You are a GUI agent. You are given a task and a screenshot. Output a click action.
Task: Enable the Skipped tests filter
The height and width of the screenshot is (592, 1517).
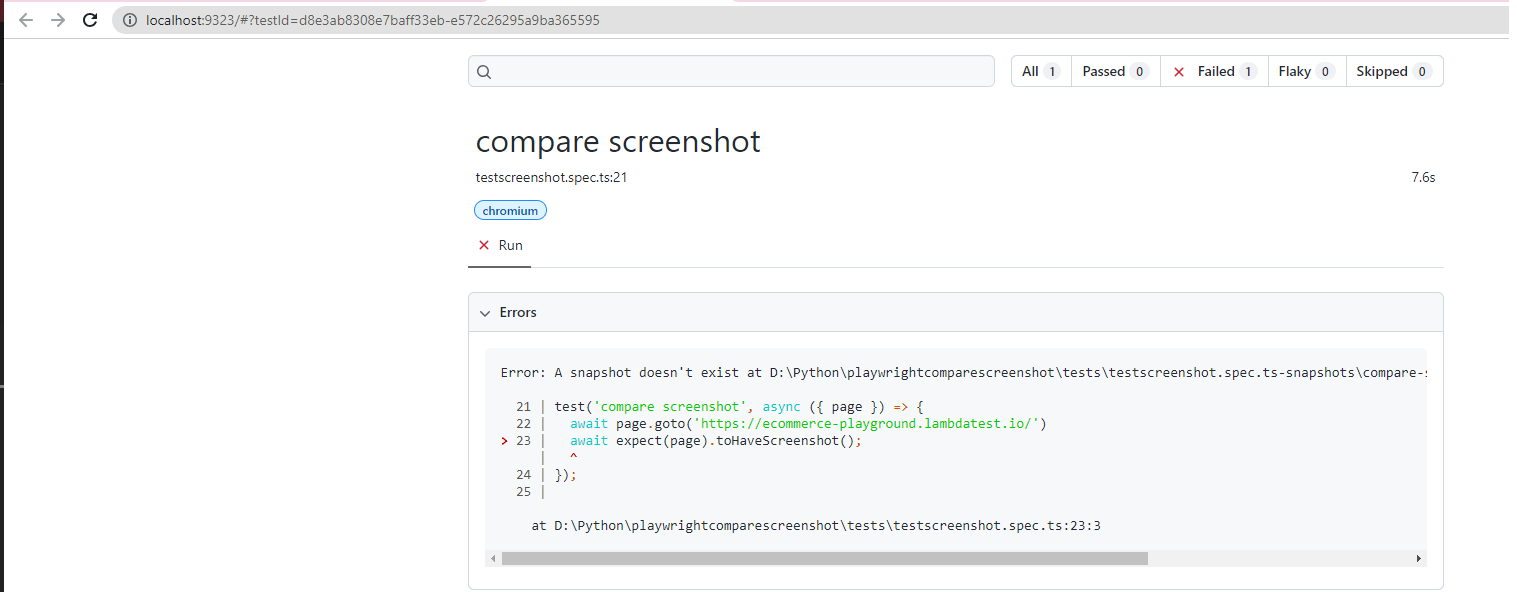[x=1393, y=71]
